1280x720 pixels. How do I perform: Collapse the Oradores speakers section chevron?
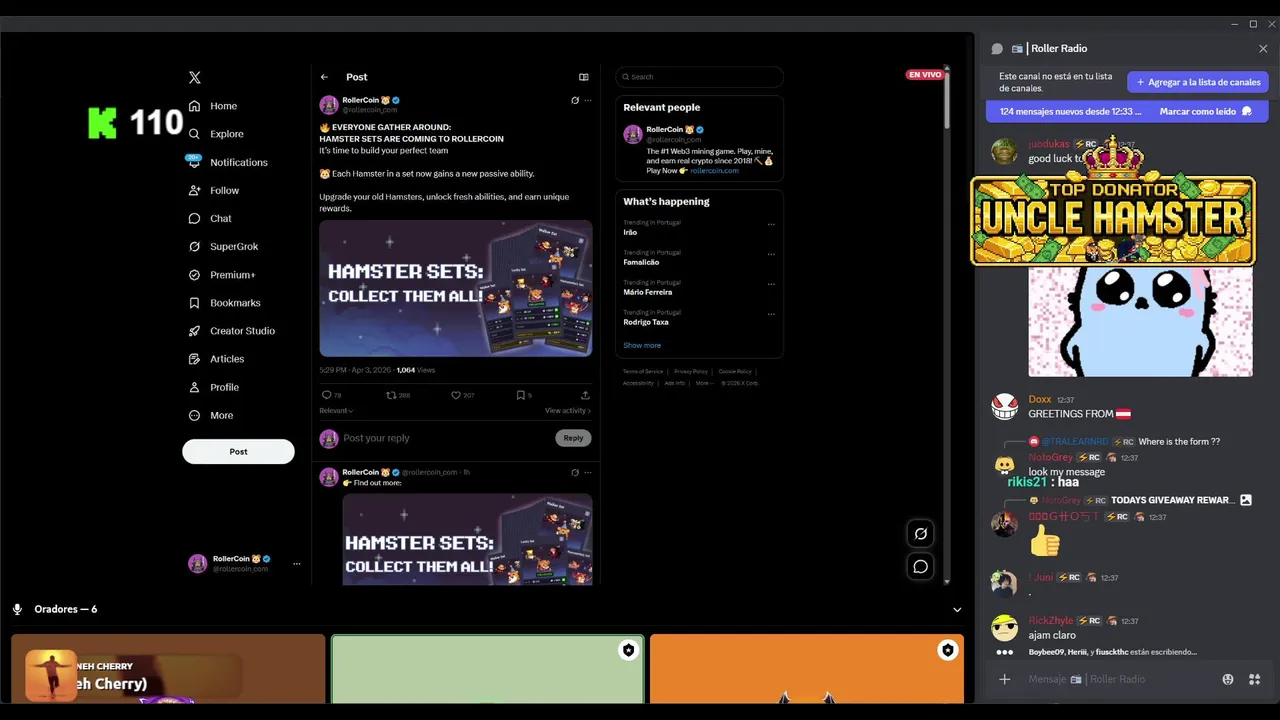[957, 609]
